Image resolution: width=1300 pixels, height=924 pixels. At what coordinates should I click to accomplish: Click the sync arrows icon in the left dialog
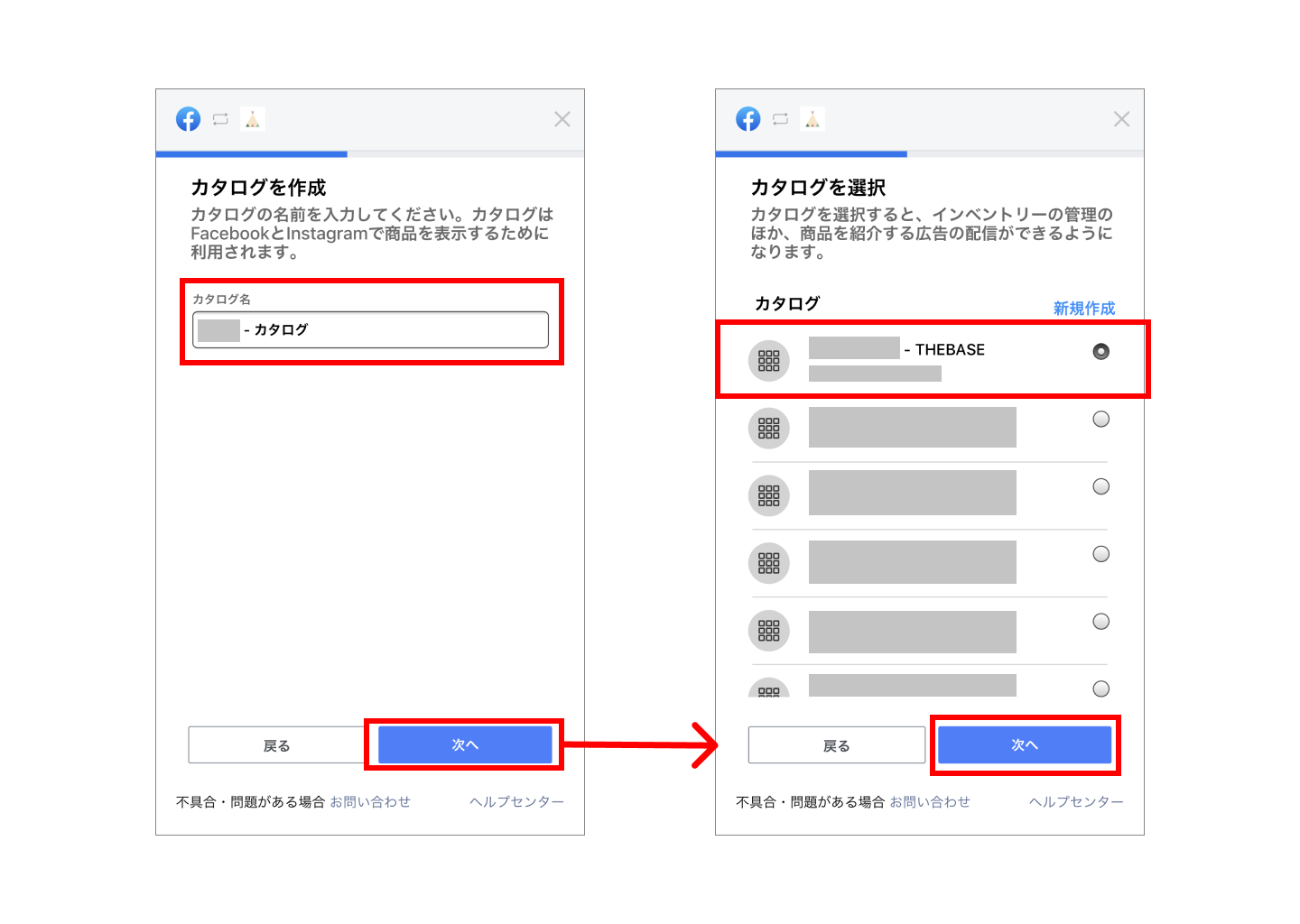(220, 118)
